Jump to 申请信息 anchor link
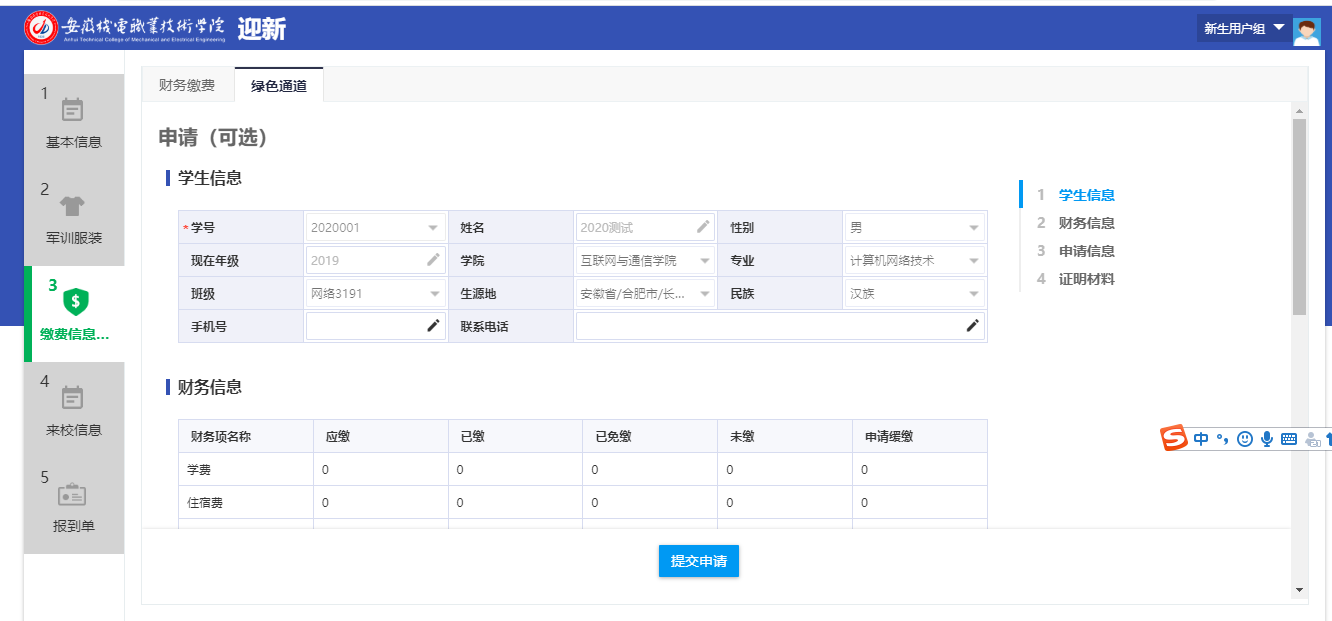Screen dimensions: 1332x621 1087,251
